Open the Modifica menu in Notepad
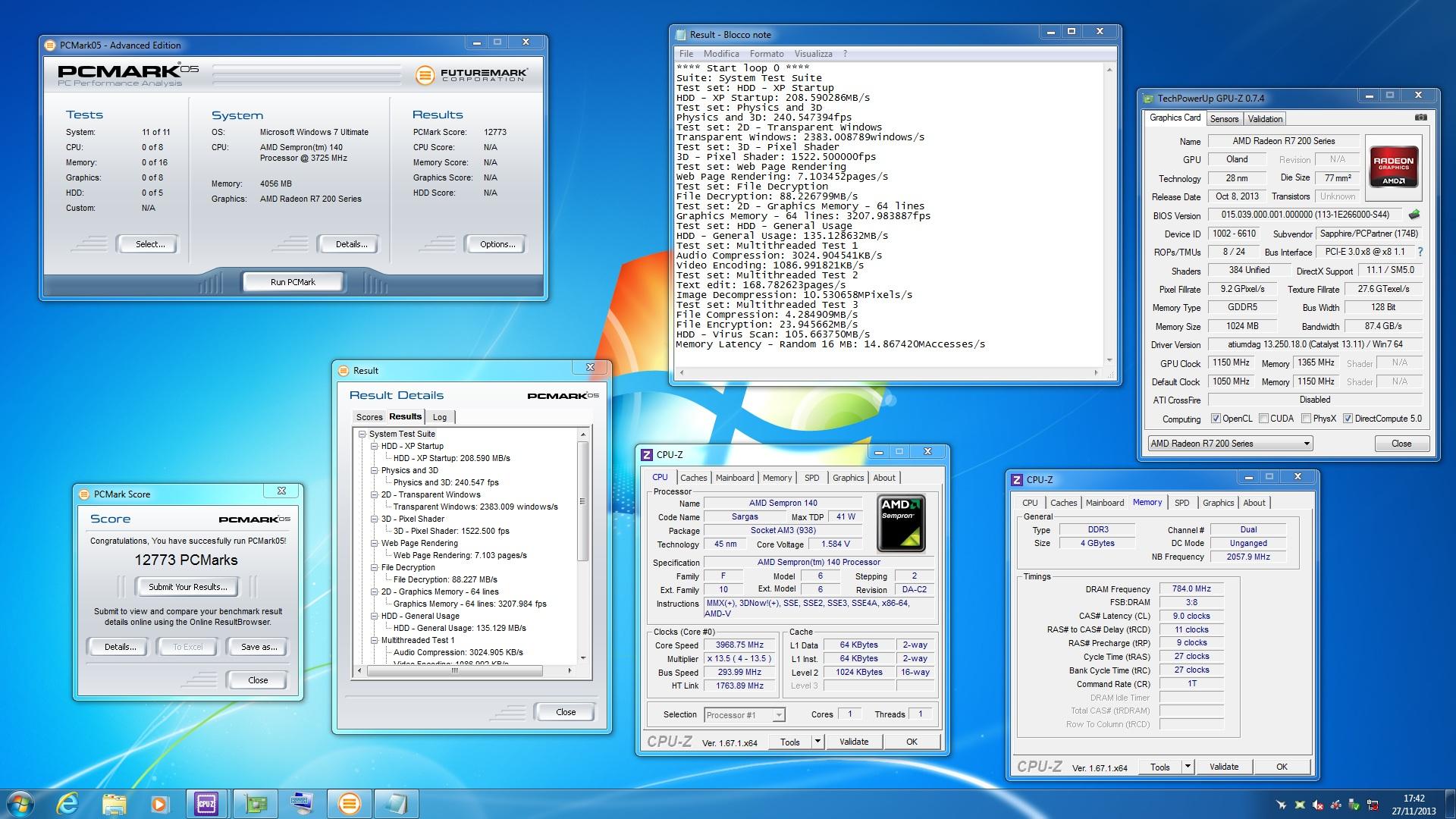Viewport: 1456px width, 819px height. 721,54
